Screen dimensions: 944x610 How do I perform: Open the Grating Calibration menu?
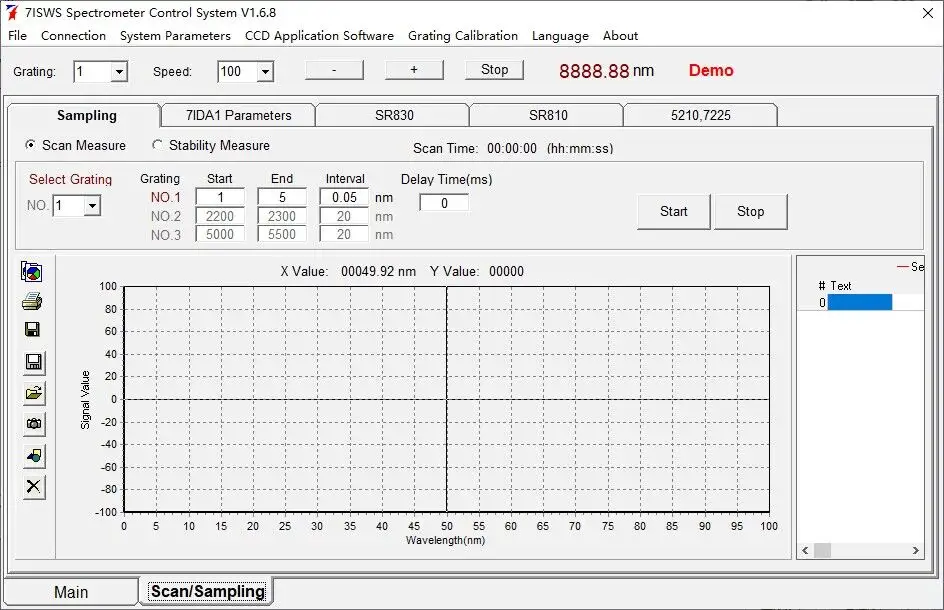(x=462, y=36)
